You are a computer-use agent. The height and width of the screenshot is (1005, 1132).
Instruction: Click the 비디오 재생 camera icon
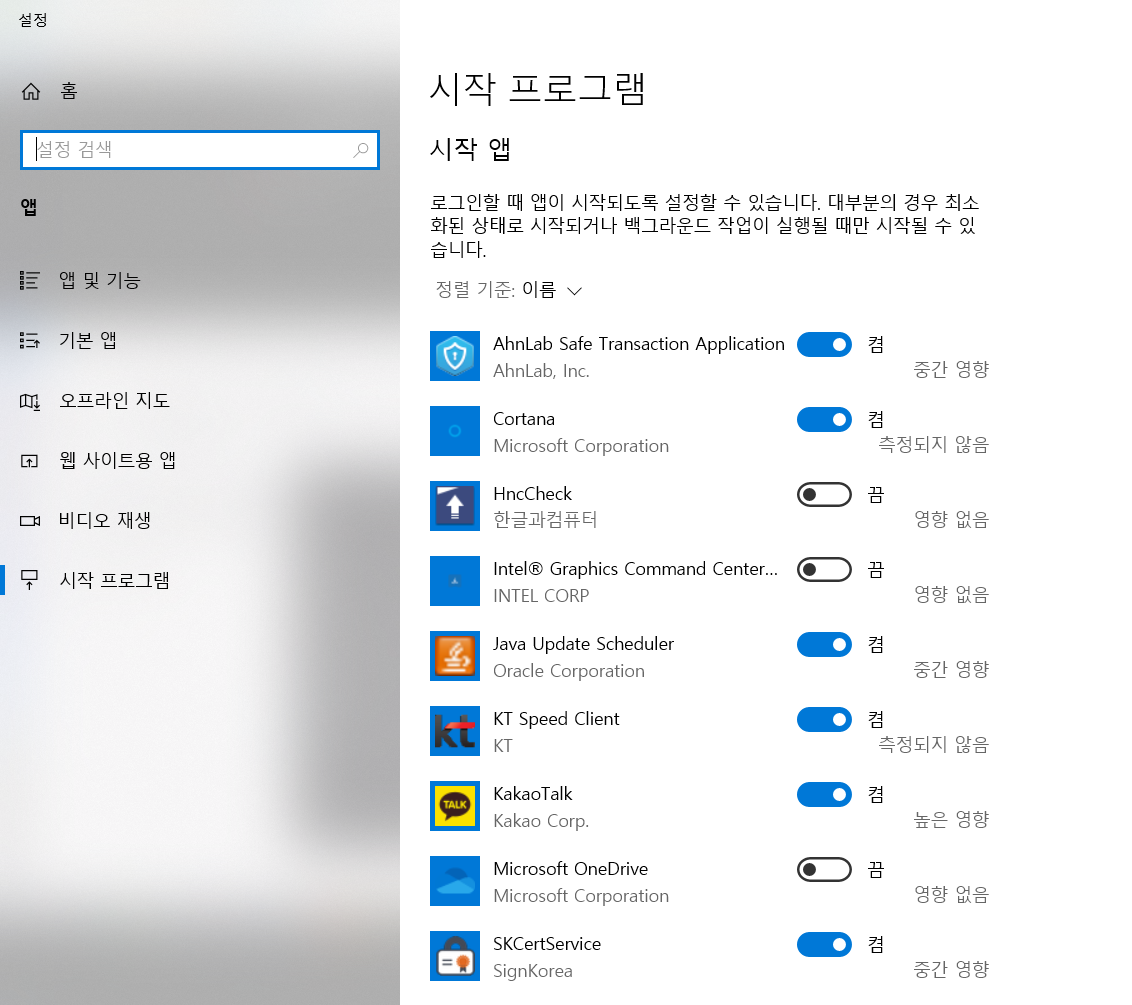pyautogui.click(x=30, y=521)
